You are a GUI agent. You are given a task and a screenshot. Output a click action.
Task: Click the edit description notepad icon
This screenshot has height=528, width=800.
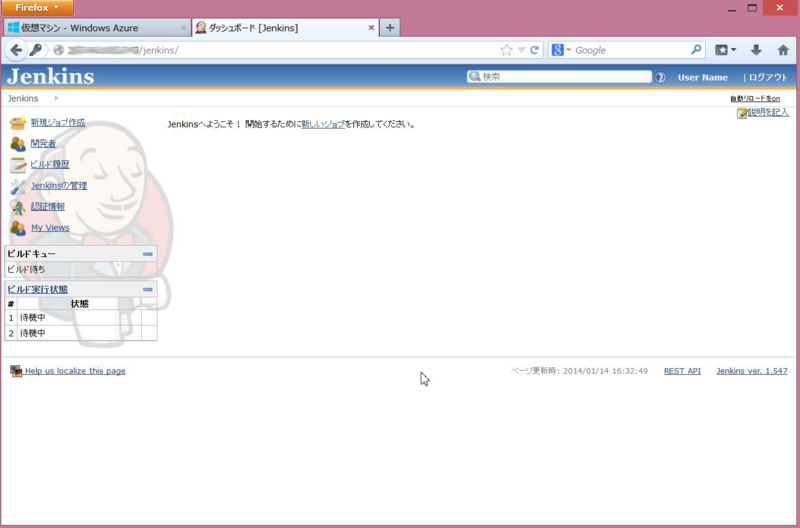tap(742, 113)
